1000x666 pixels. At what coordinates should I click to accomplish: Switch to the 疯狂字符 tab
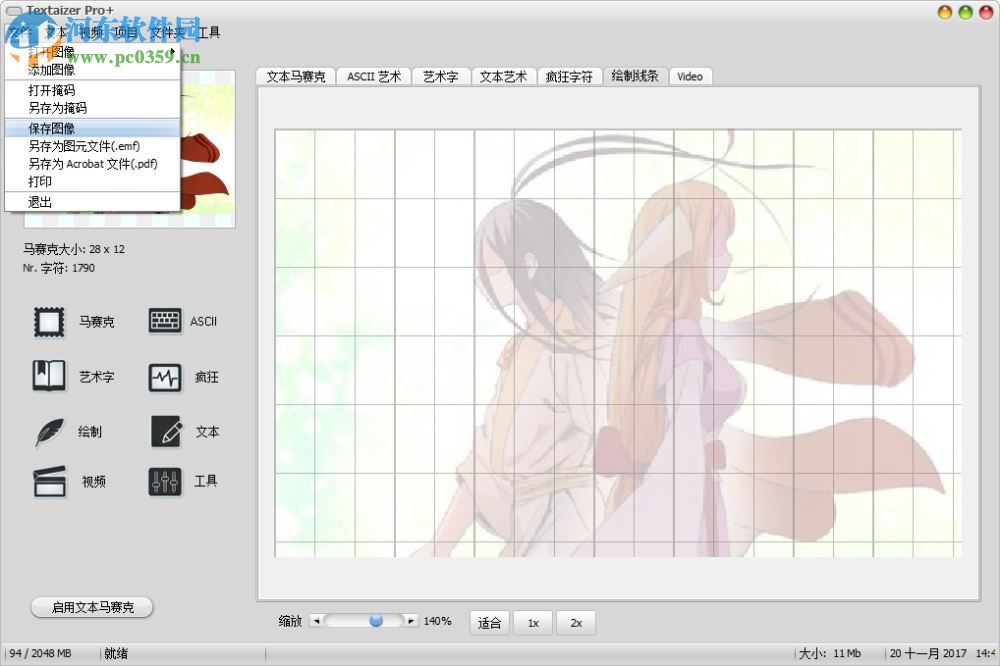tap(569, 76)
